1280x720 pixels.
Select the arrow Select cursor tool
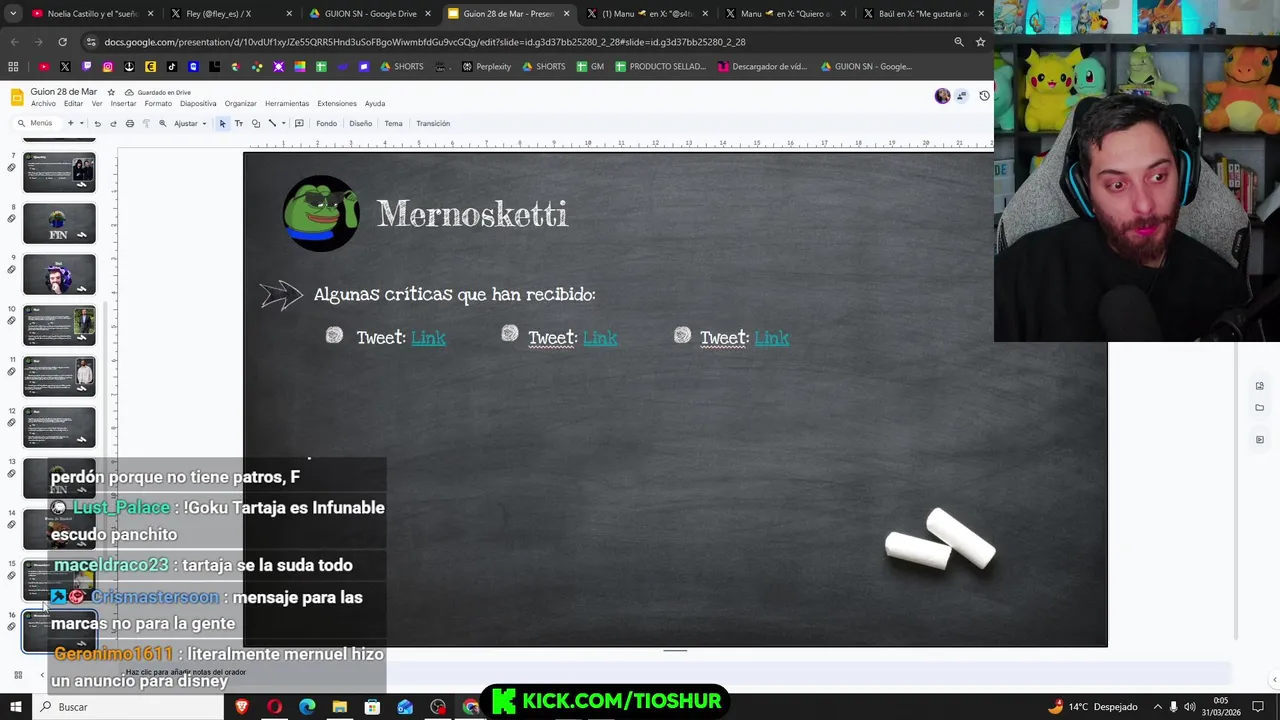click(222, 124)
